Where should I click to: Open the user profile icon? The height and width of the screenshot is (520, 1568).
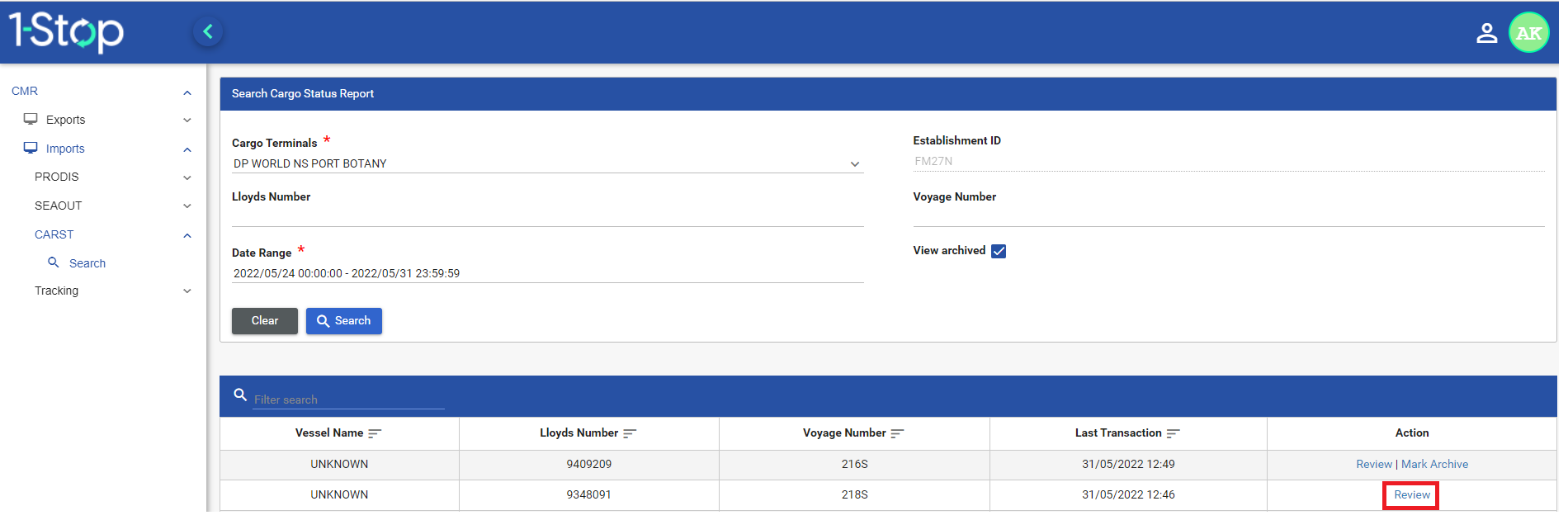pyautogui.click(x=1486, y=33)
